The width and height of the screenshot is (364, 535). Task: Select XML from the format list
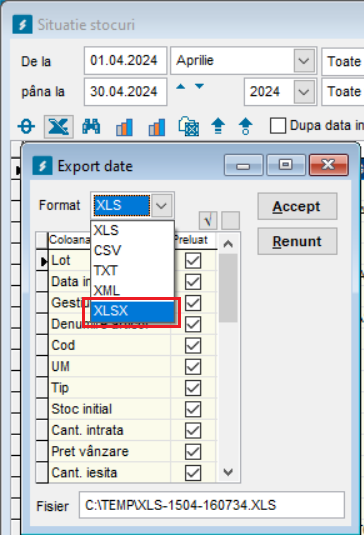132,291
